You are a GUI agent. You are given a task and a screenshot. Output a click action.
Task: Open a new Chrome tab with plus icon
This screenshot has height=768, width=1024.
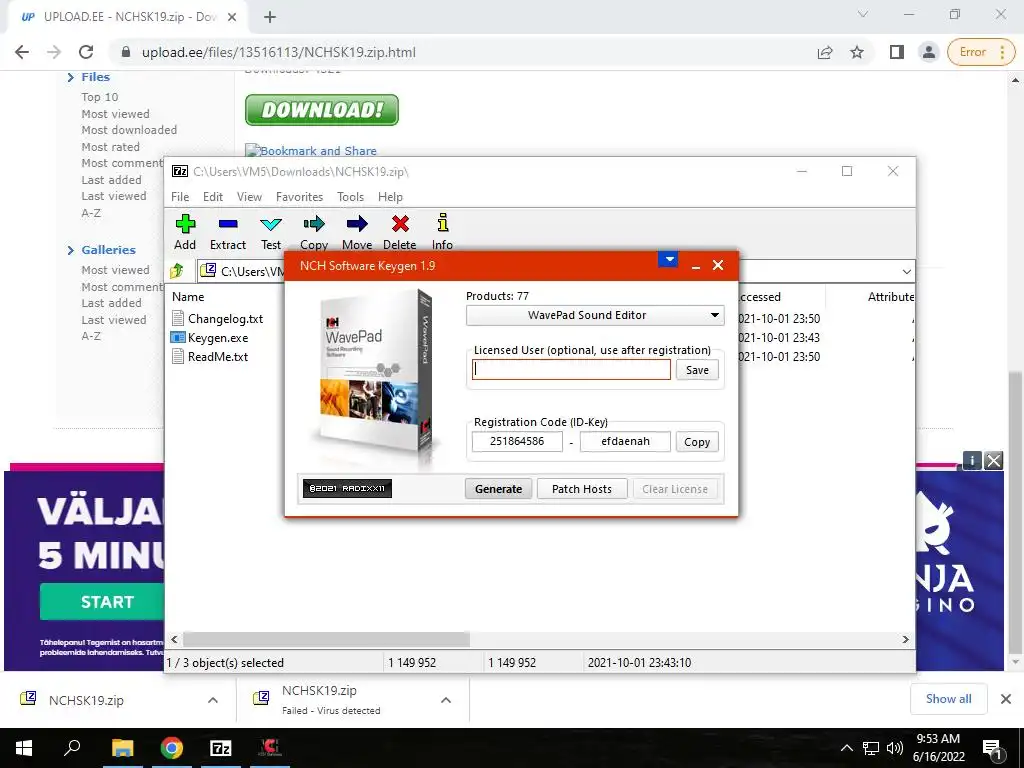click(x=270, y=17)
